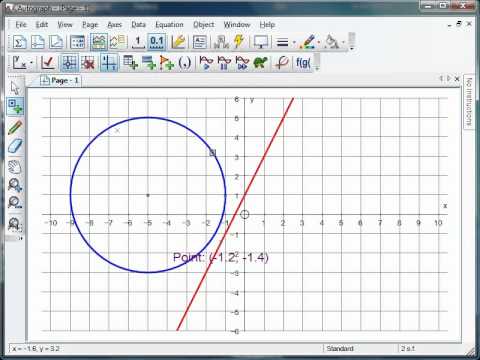Open the Equation menu
Screen dimensions: 480x360
tap(169, 25)
